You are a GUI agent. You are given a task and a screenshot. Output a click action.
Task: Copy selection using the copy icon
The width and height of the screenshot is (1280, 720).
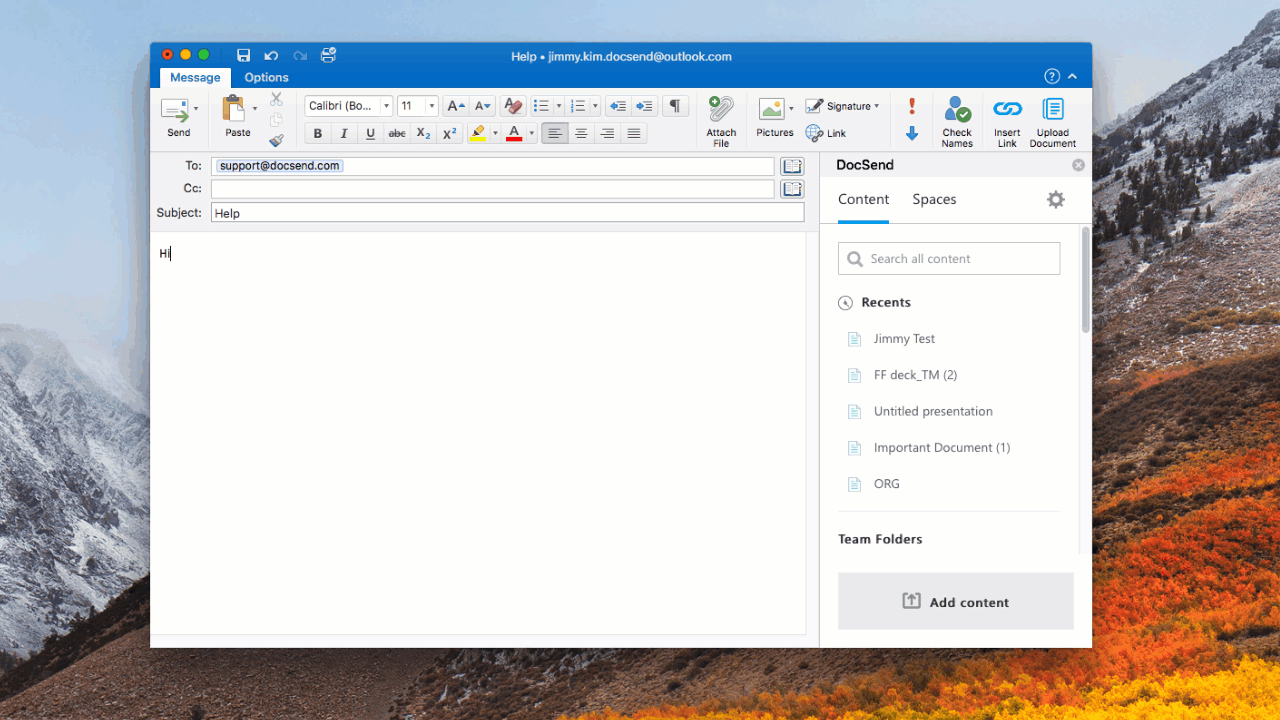click(x=276, y=120)
